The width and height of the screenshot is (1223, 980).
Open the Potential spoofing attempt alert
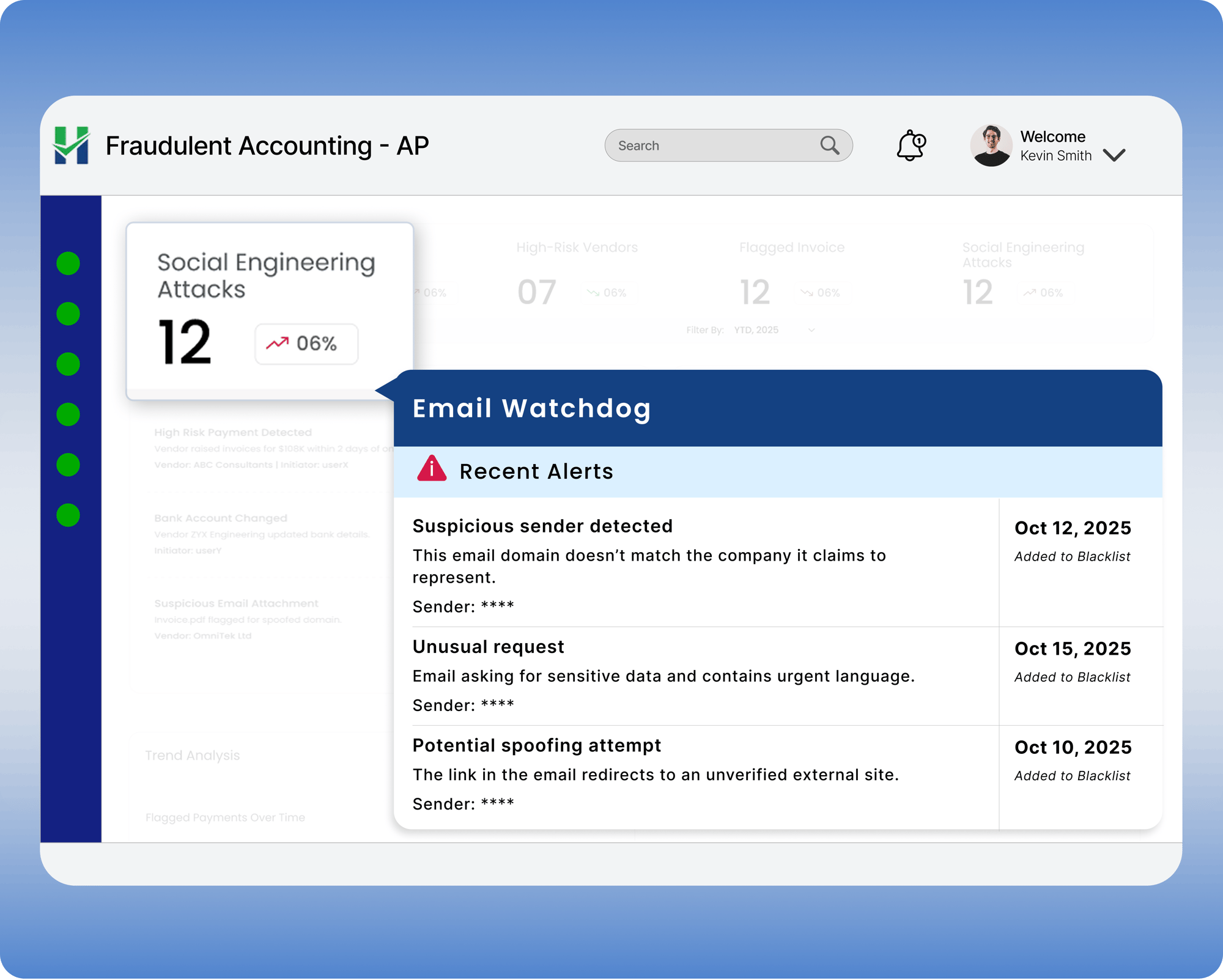coord(536,745)
